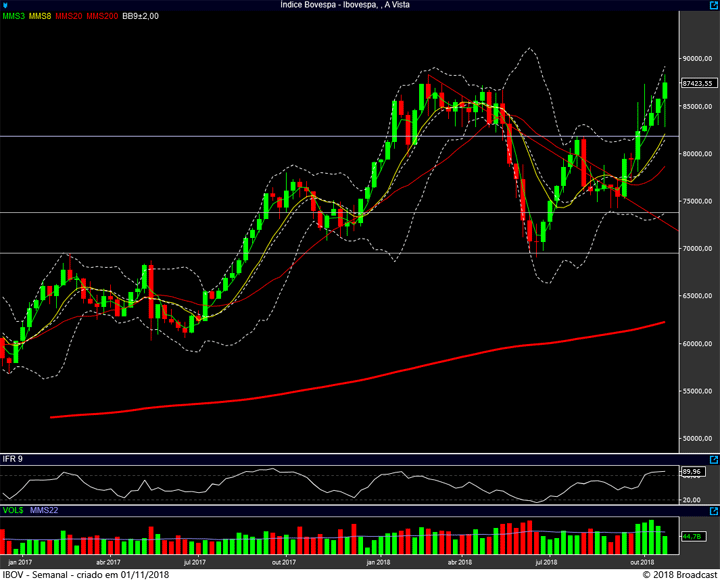Screen dimensions: 720x580
Task: Click the MMS200 indicator label
Action: tap(100, 17)
